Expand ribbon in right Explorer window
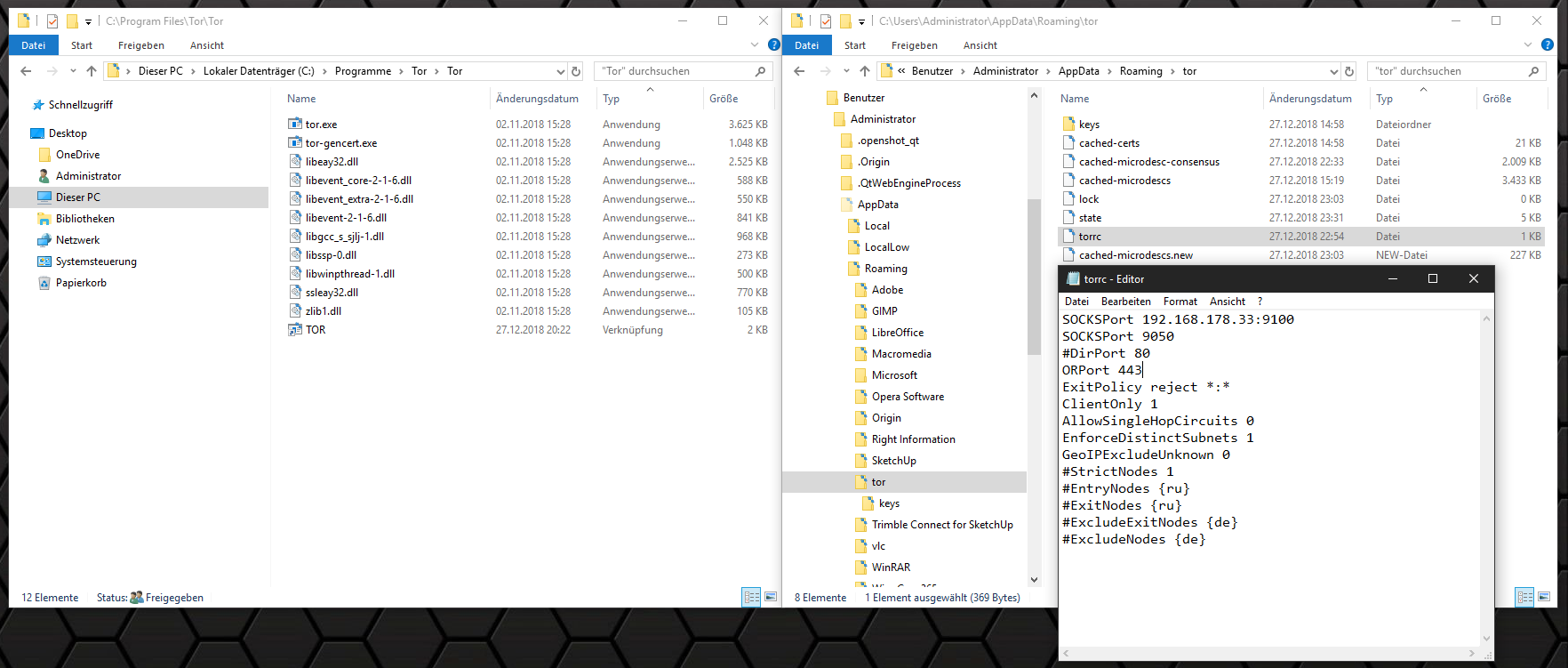This screenshot has width=1568, height=668. (1528, 44)
